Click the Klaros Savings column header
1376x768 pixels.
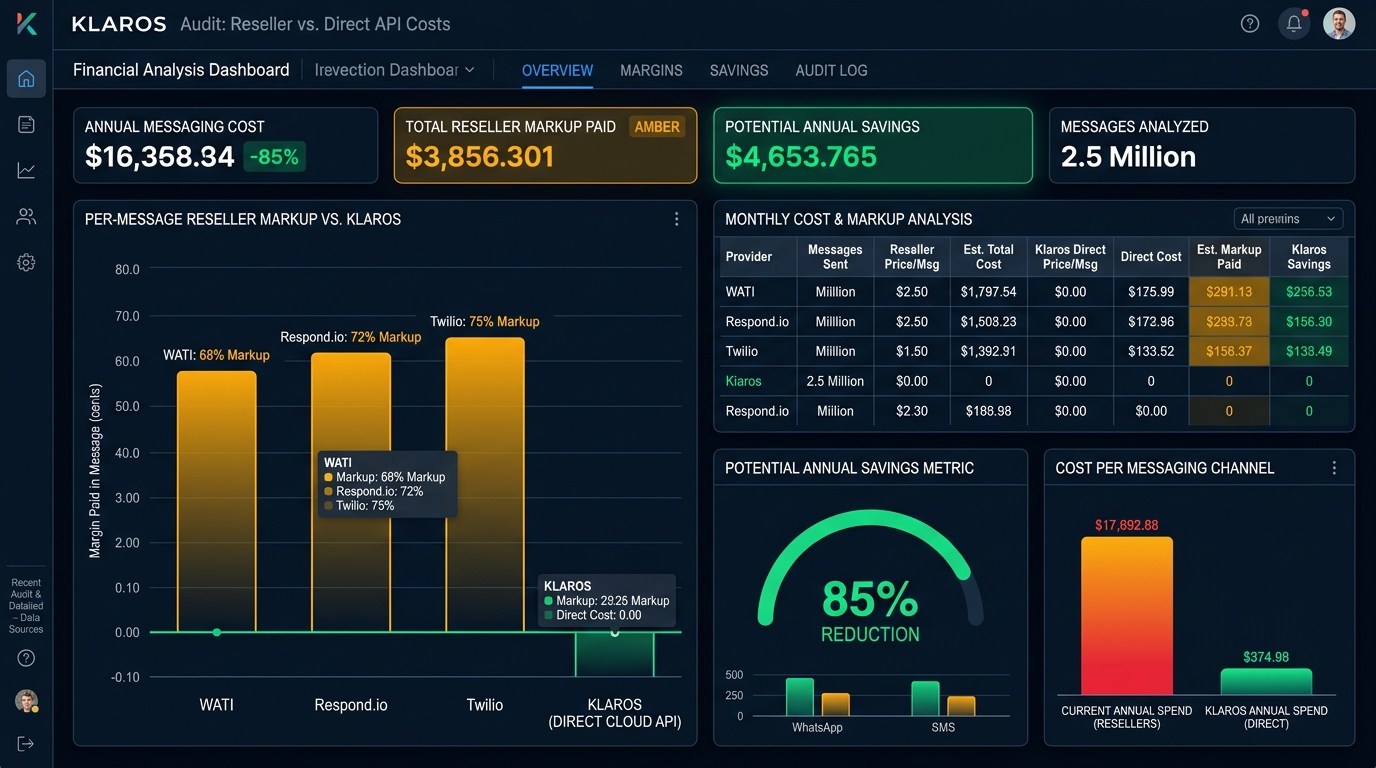pos(1309,257)
